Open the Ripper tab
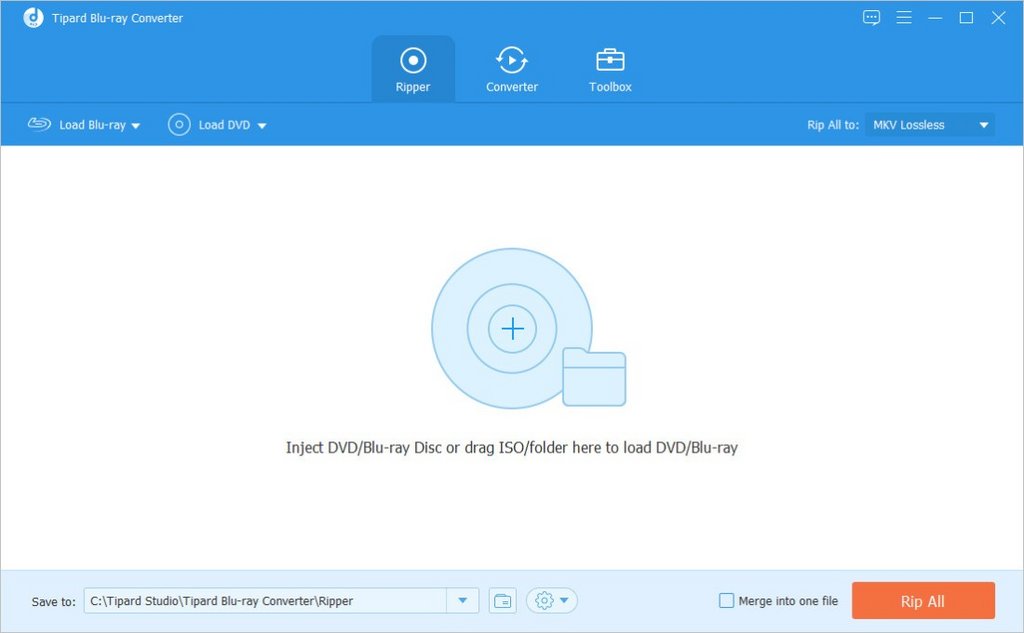Screen dimensions: 1024x633 [x=413, y=69]
